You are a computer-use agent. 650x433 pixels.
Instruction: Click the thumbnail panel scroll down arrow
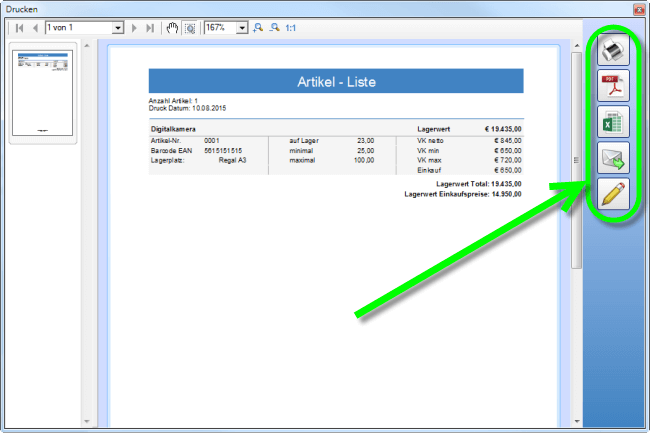point(87,421)
